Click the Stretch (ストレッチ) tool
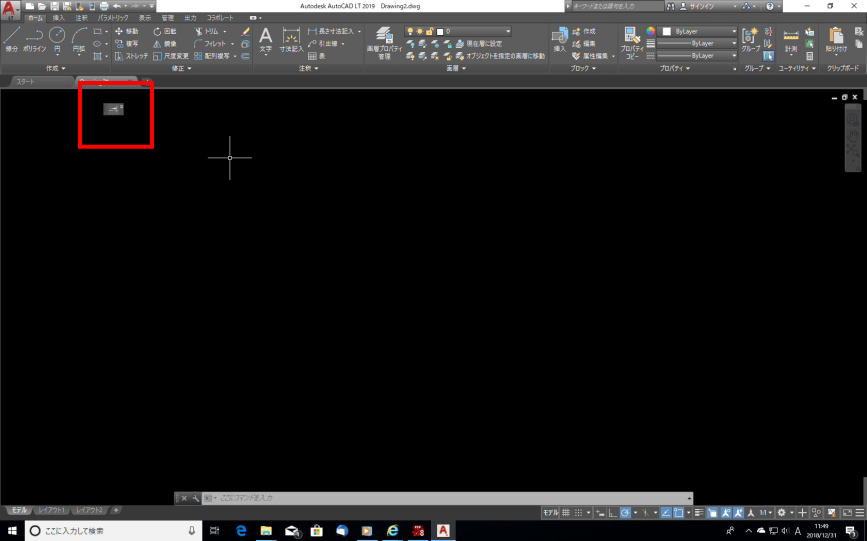 tap(132, 56)
